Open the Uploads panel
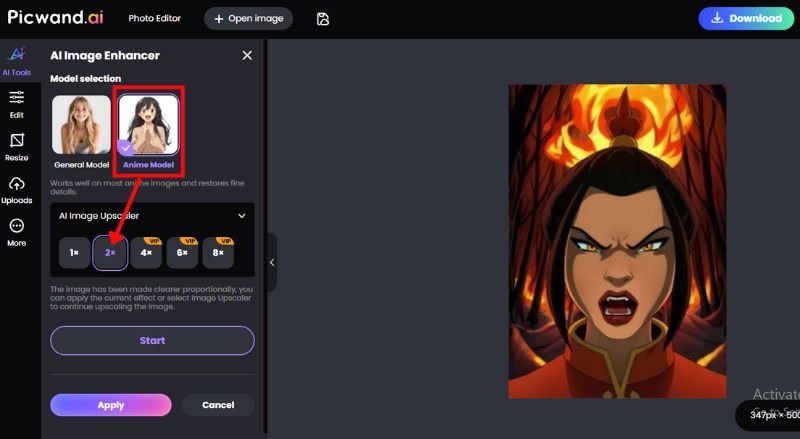This screenshot has height=439, width=800. pyautogui.click(x=16, y=188)
